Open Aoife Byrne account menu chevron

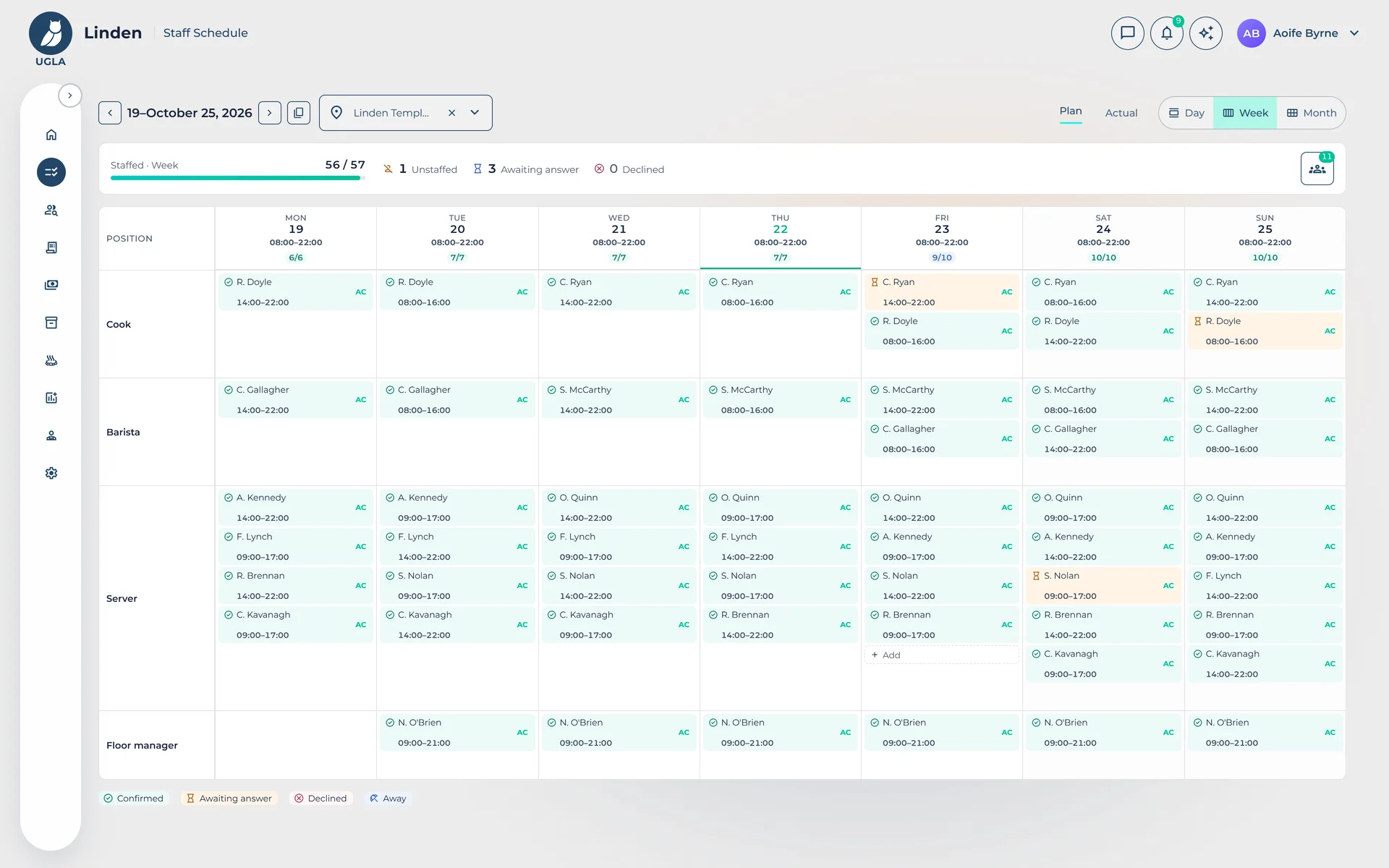pyautogui.click(x=1354, y=33)
